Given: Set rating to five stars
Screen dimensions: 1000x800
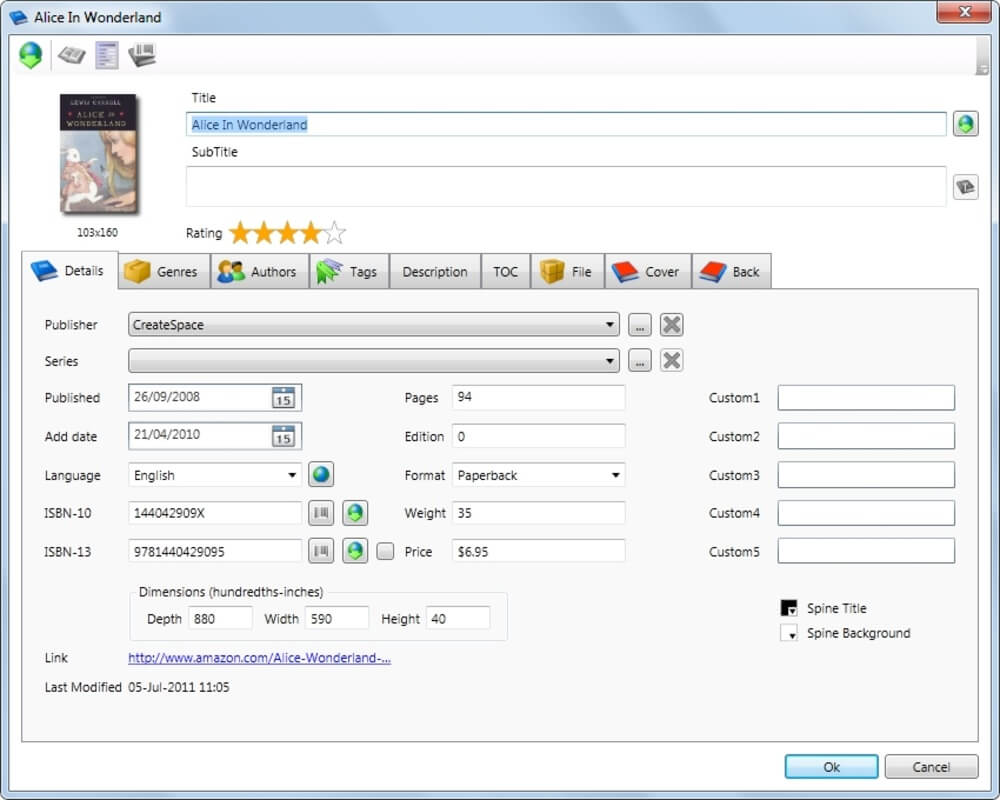Looking at the screenshot, I should pyautogui.click(x=335, y=233).
